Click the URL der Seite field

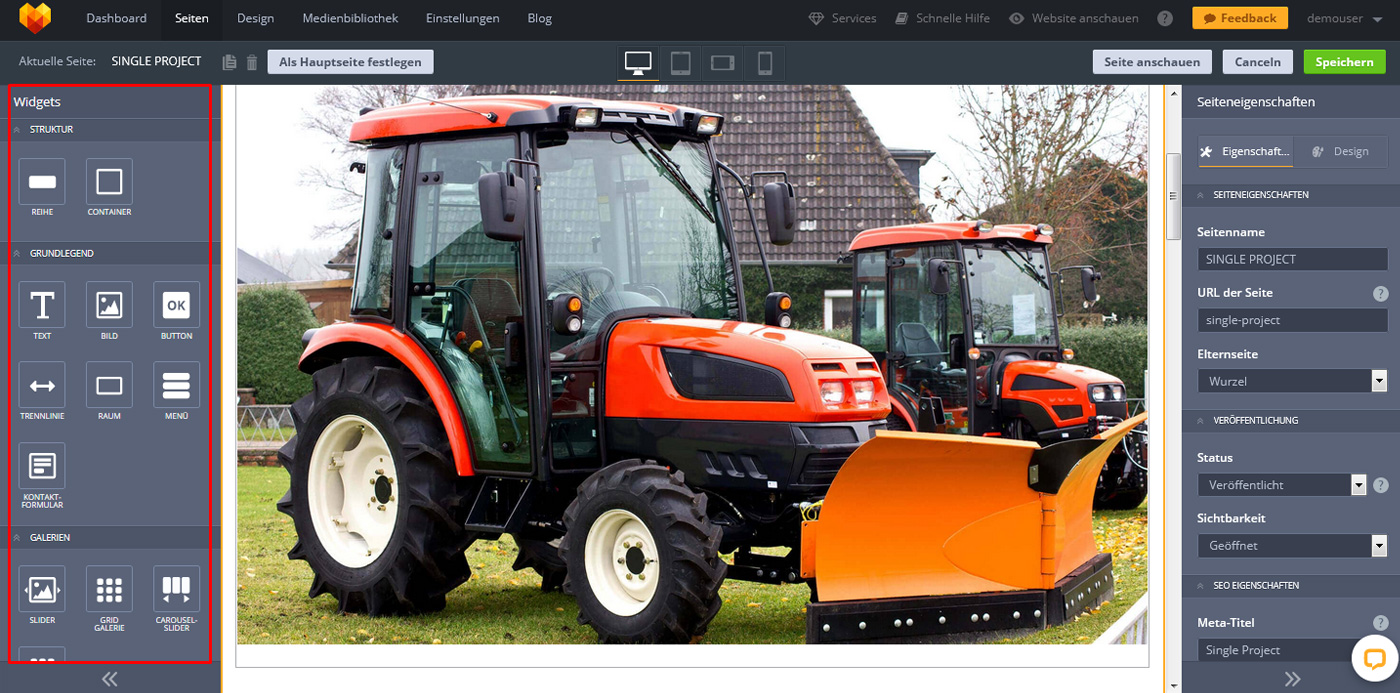pos(1291,320)
